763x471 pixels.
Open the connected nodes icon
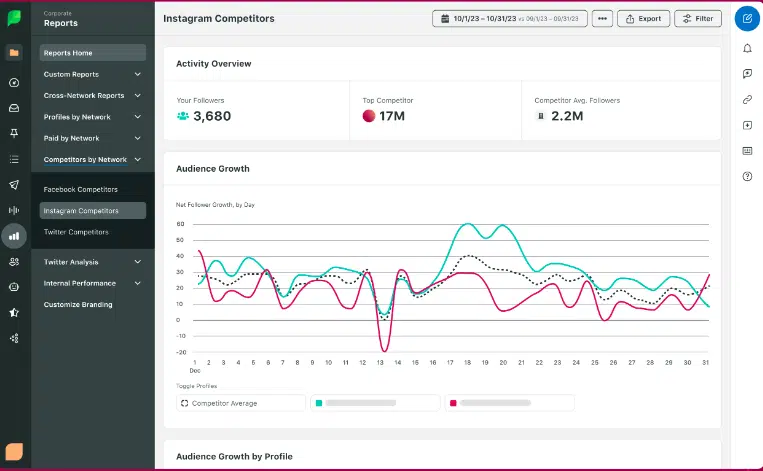[x=14, y=338]
